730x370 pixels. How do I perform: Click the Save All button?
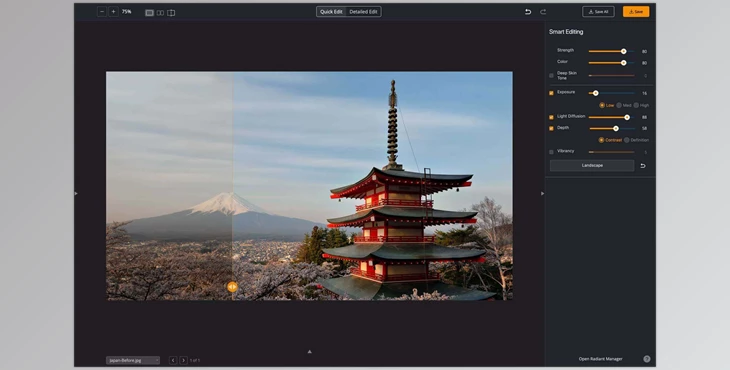[x=598, y=12]
